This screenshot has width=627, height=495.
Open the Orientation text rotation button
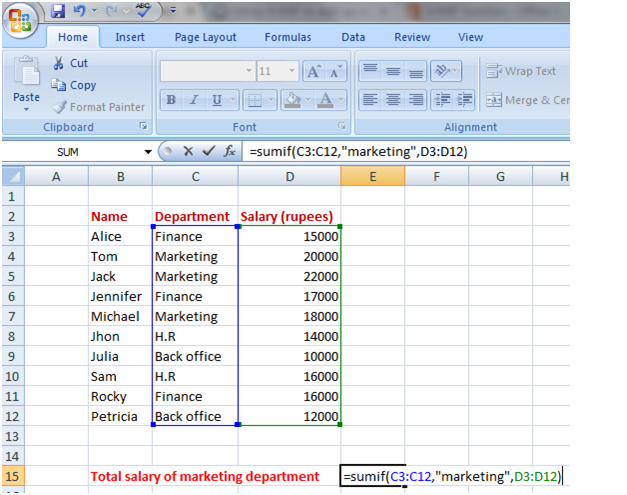446,71
